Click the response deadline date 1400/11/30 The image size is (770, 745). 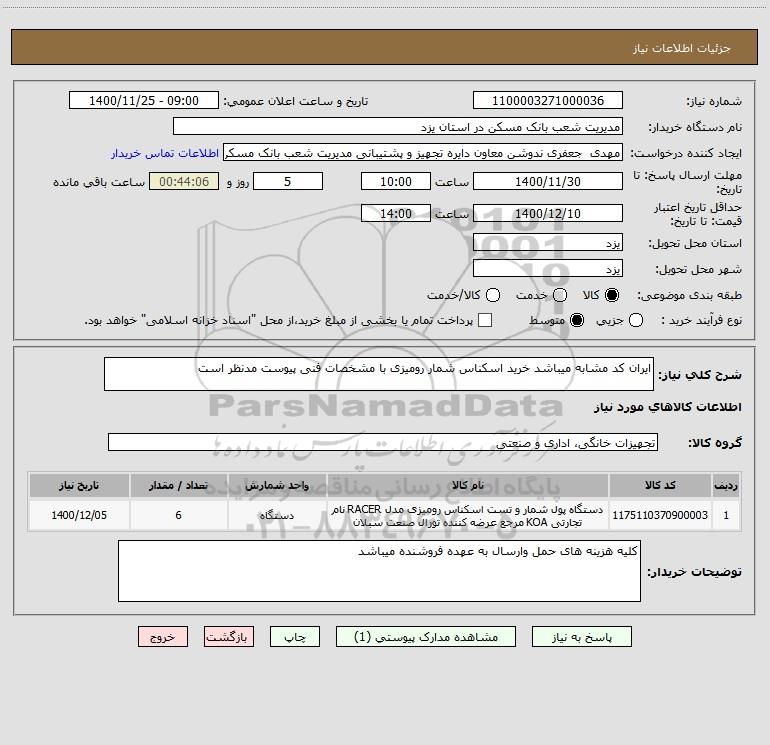coord(548,181)
